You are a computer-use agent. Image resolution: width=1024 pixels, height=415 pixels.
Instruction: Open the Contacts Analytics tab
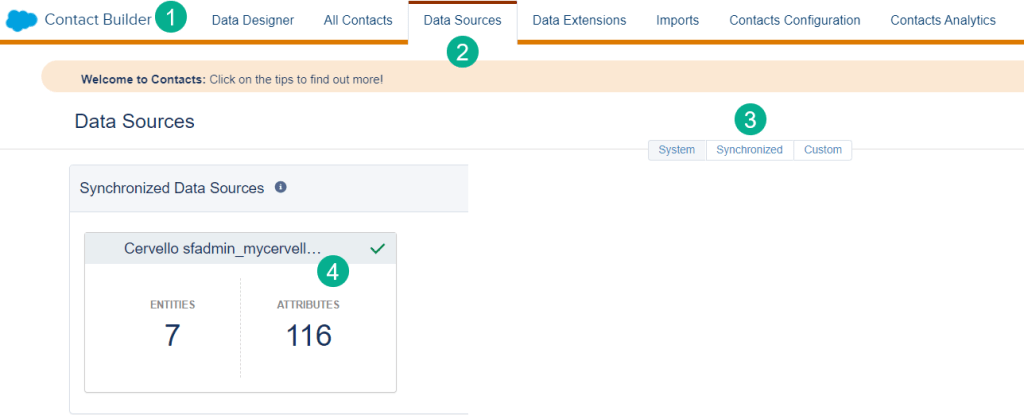(942, 20)
